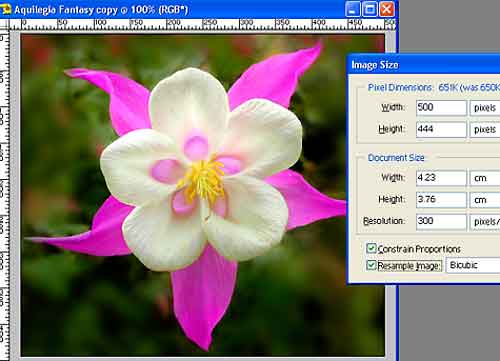Click the Resolution field showing 300
Image resolution: width=500 pixels, height=361 pixels.
tap(441, 221)
